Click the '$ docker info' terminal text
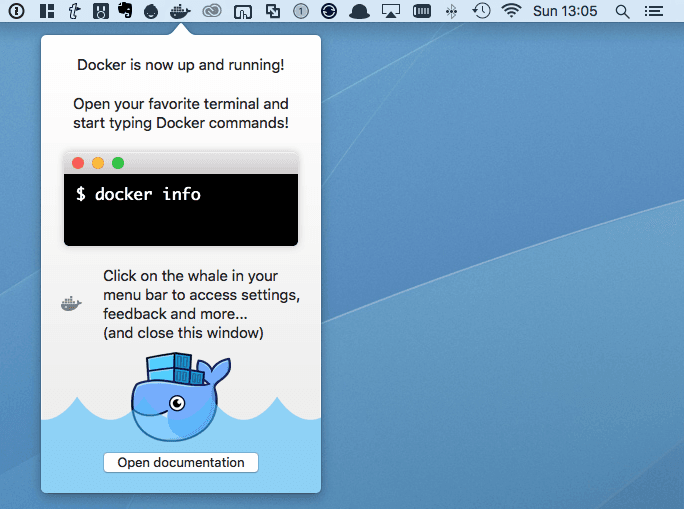The image size is (684, 509). click(x=138, y=194)
